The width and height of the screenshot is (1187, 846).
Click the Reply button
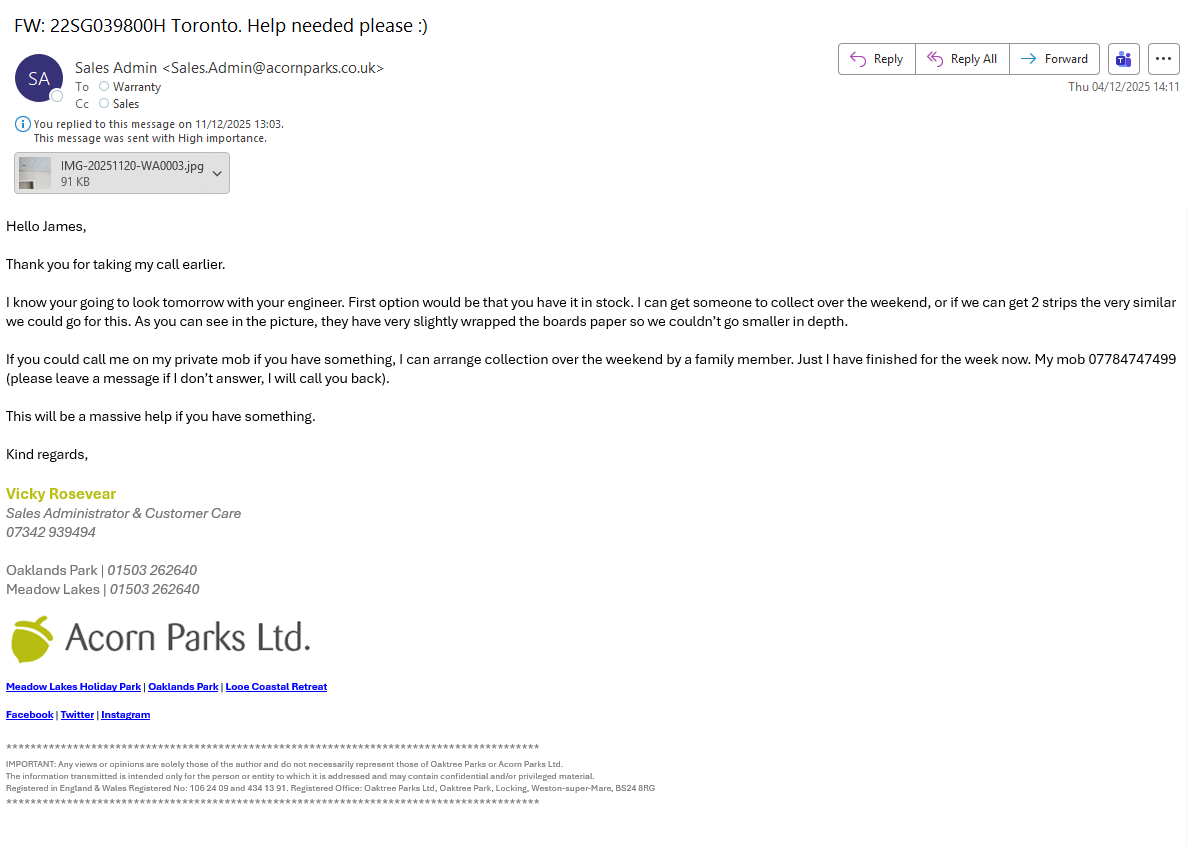(876, 59)
